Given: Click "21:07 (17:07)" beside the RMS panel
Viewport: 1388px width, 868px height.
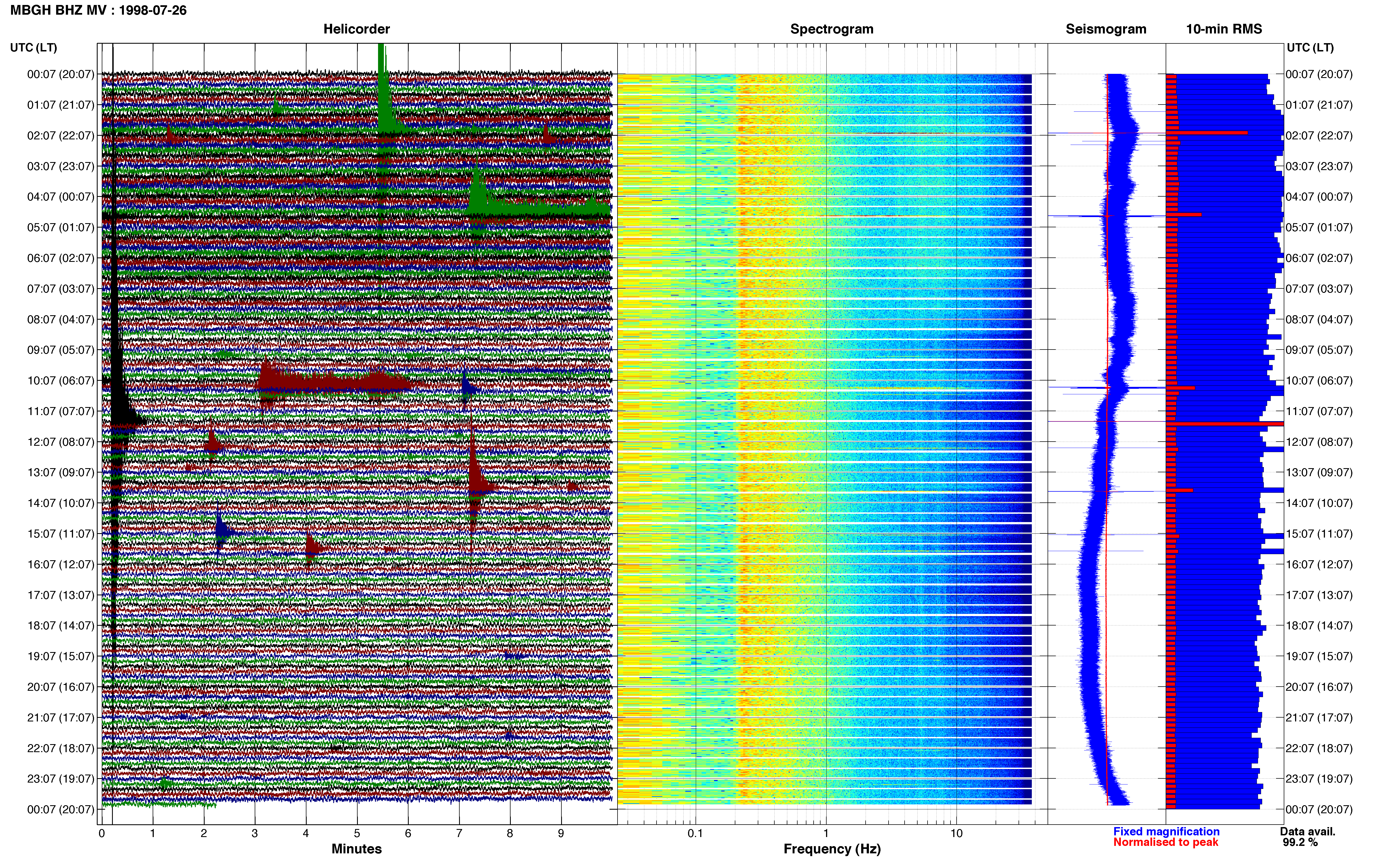Looking at the screenshot, I should click(1319, 717).
